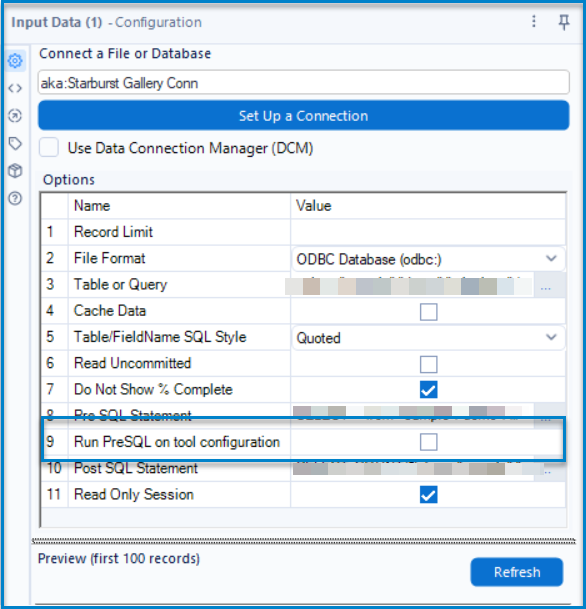Uncheck the Read Only Session checkbox
The height and width of the screenshot is (609, 586).
428,494
